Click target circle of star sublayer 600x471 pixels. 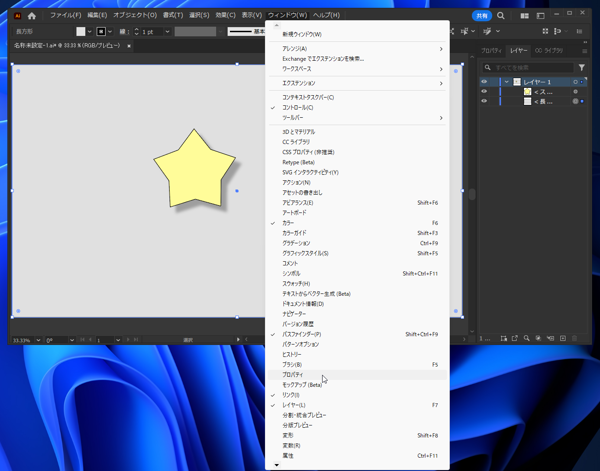coord(575,92)
